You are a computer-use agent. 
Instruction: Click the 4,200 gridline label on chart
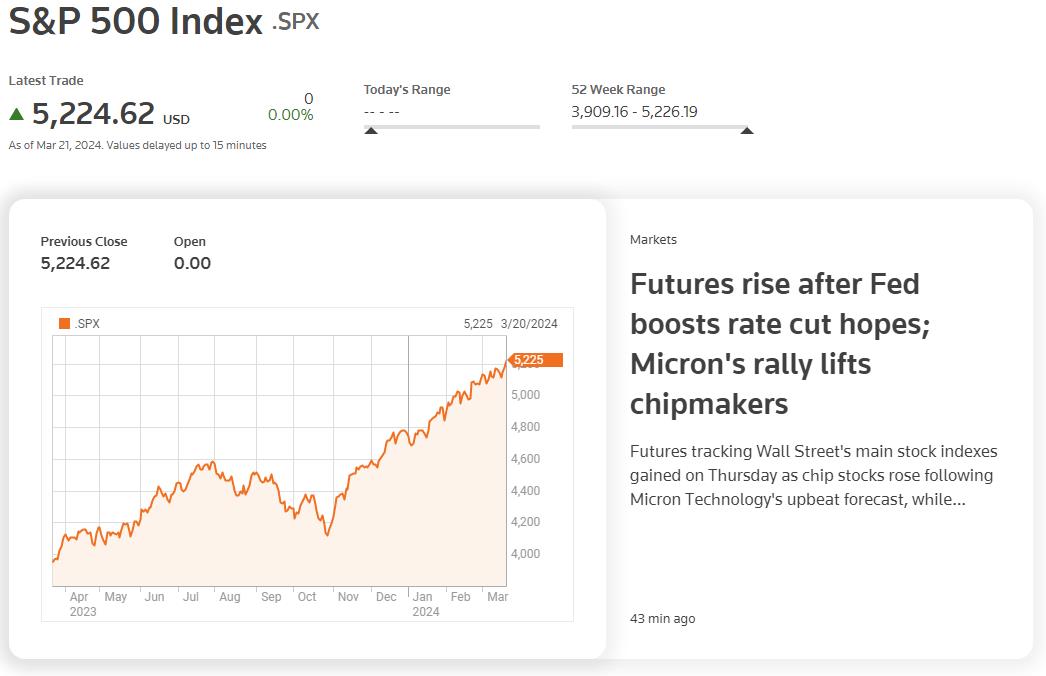pos(526,522)
